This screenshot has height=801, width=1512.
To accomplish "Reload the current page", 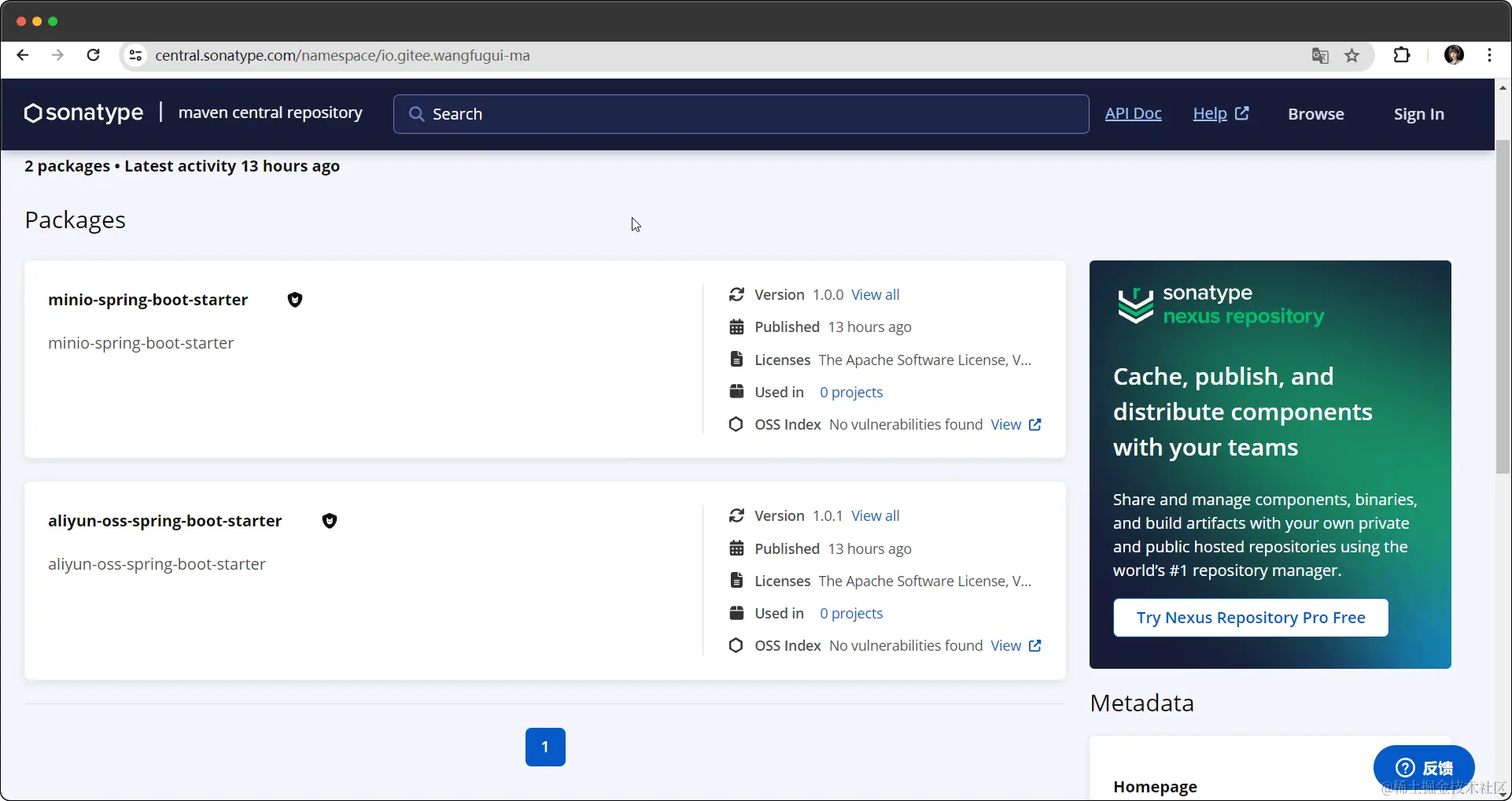I will click(x=93, y=55).
